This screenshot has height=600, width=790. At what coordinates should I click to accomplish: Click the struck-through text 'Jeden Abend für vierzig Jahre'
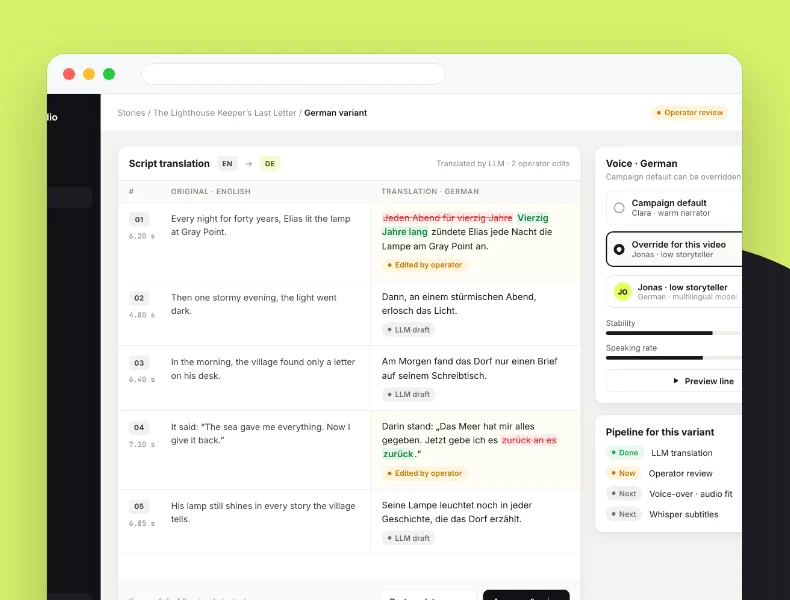[x=447, y=218]
